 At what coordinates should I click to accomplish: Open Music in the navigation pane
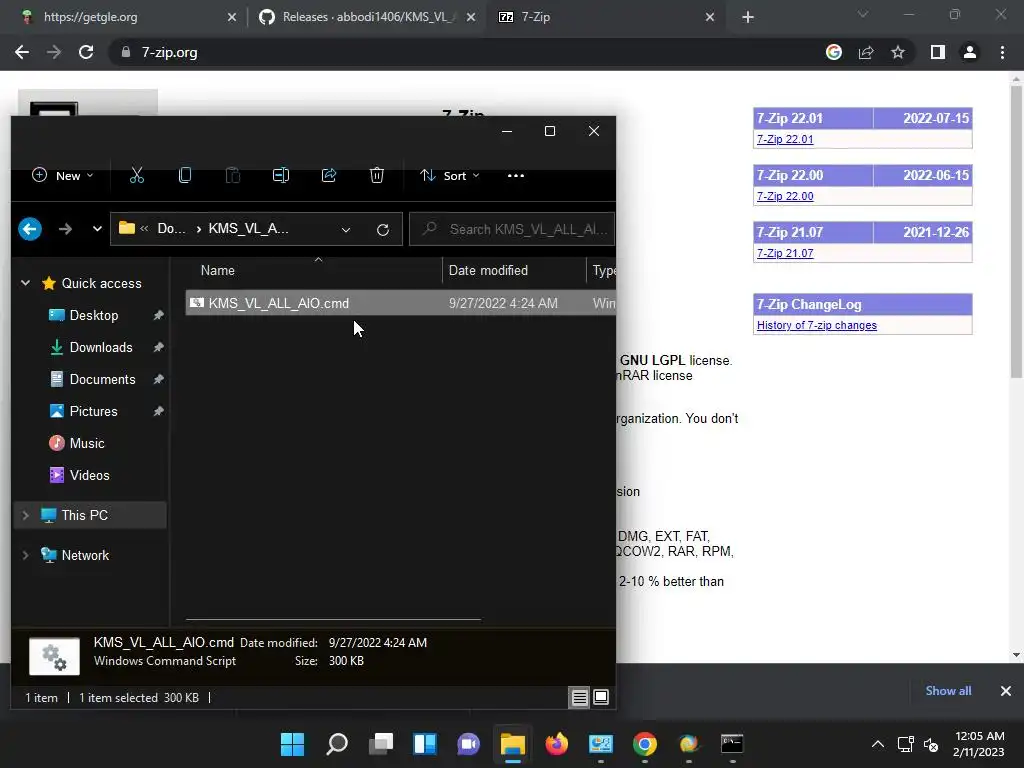[87, 443]
